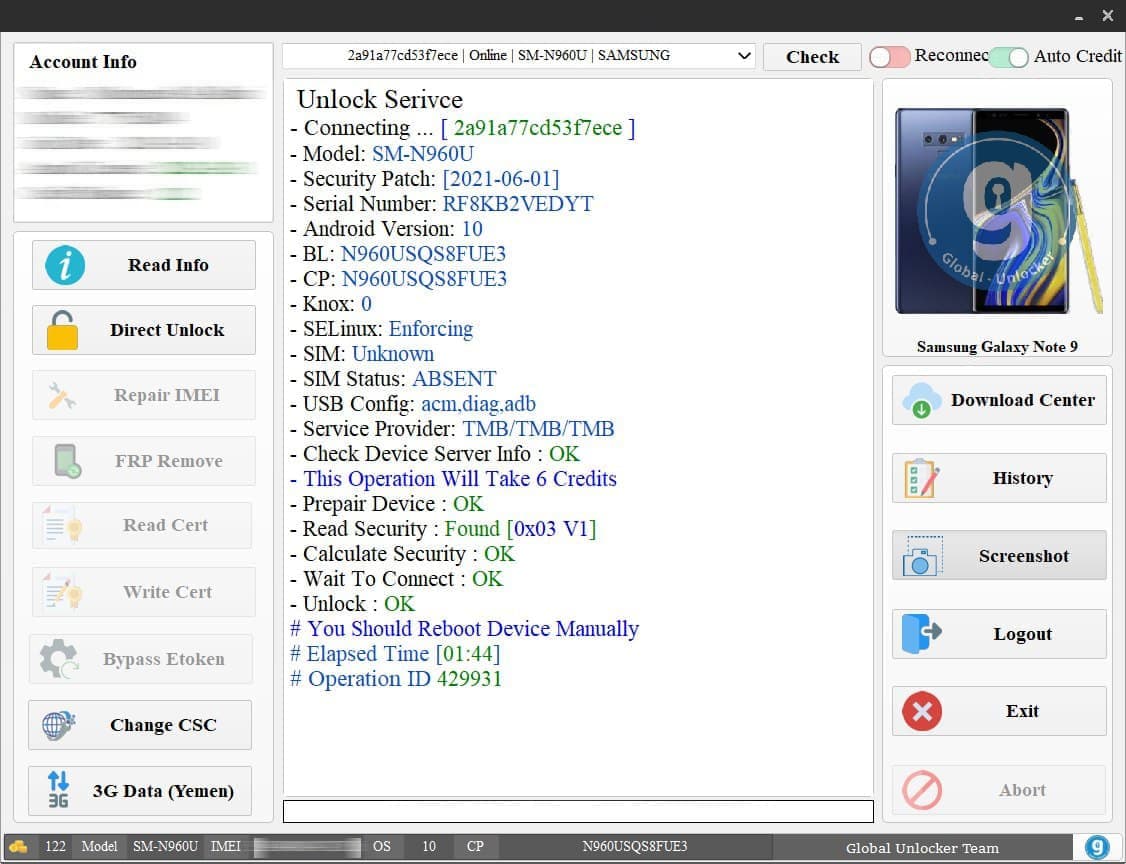Click the FRP Remove phone icon

coord(68,461)
